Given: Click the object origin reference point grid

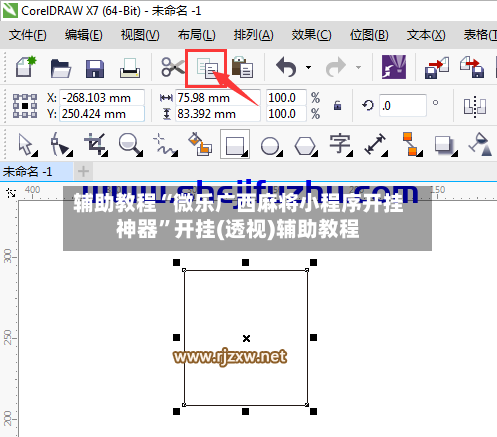Looking at the screenshot, I should point(25,106).
